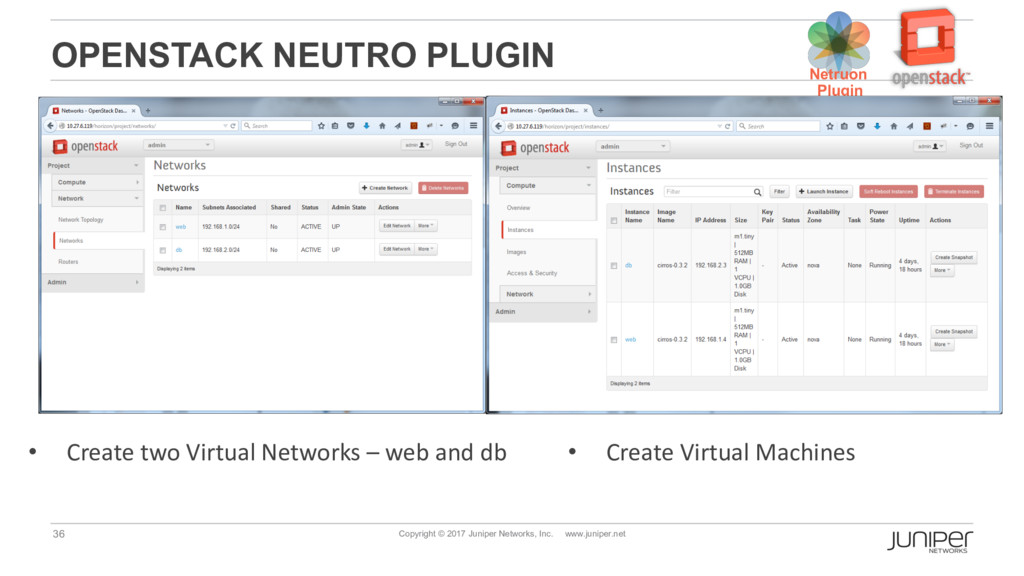Tick the web instance row checkbox

tap(614, 340)
